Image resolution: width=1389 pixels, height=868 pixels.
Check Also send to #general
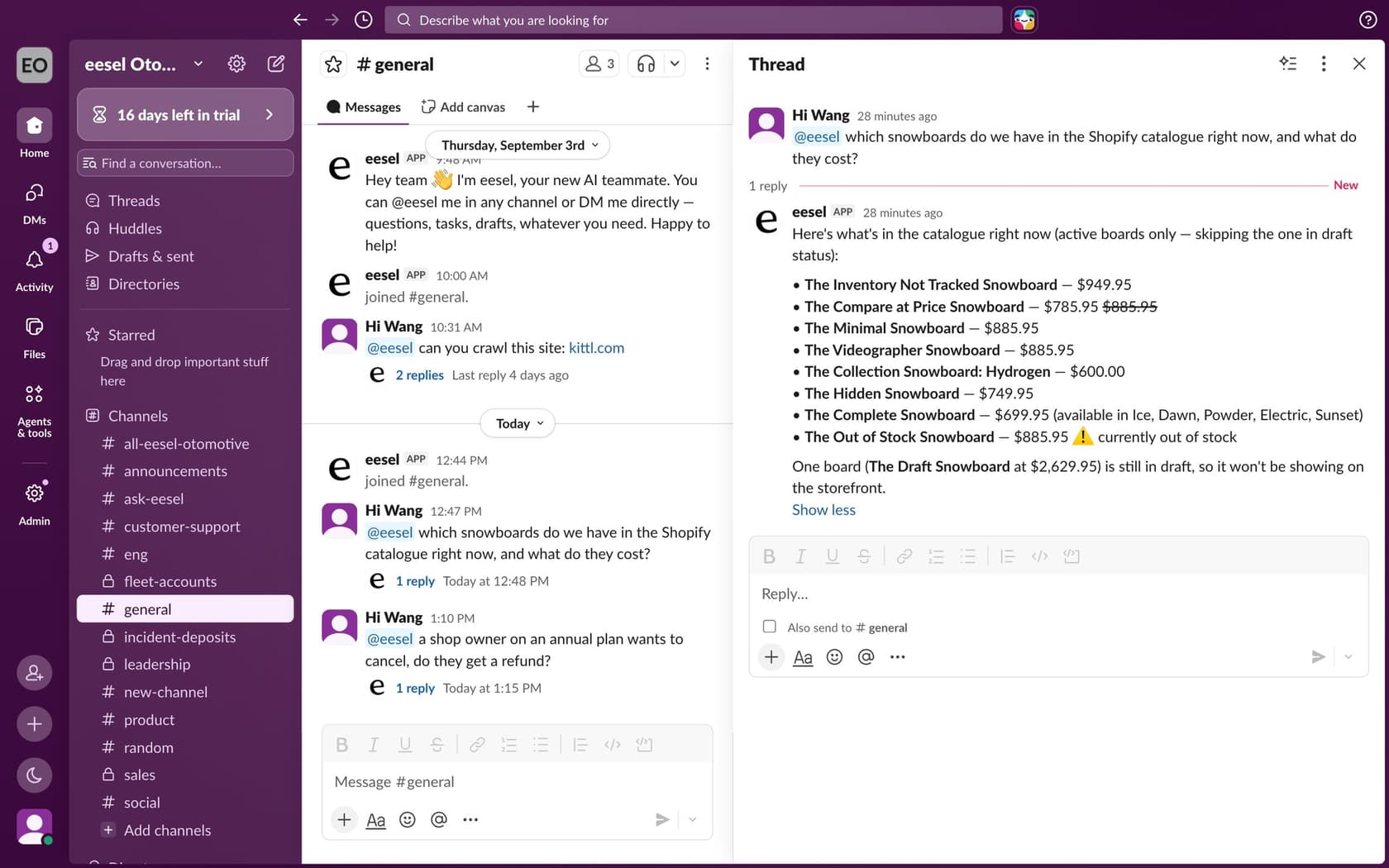[769, 627]
